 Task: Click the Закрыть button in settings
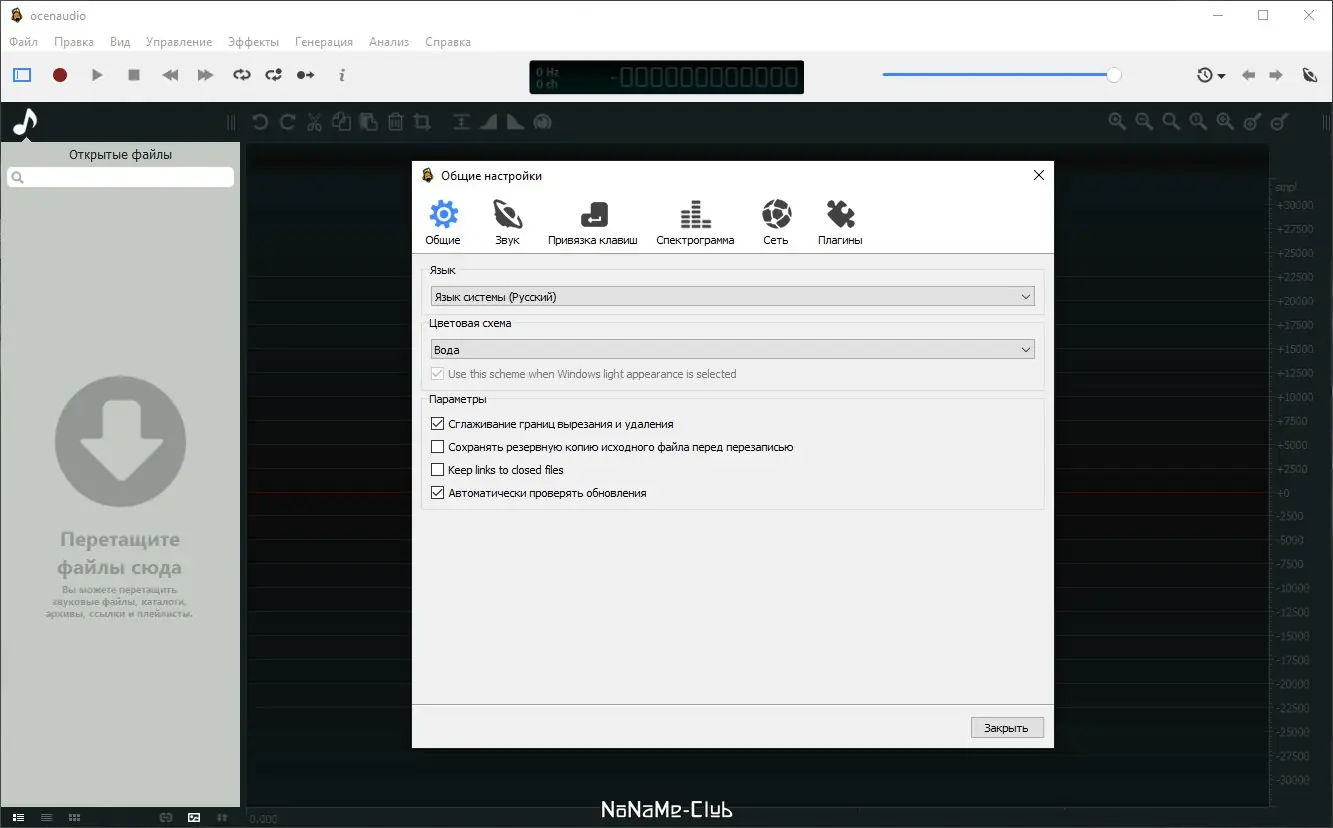pyautogui.click(x=1007, y=727)
